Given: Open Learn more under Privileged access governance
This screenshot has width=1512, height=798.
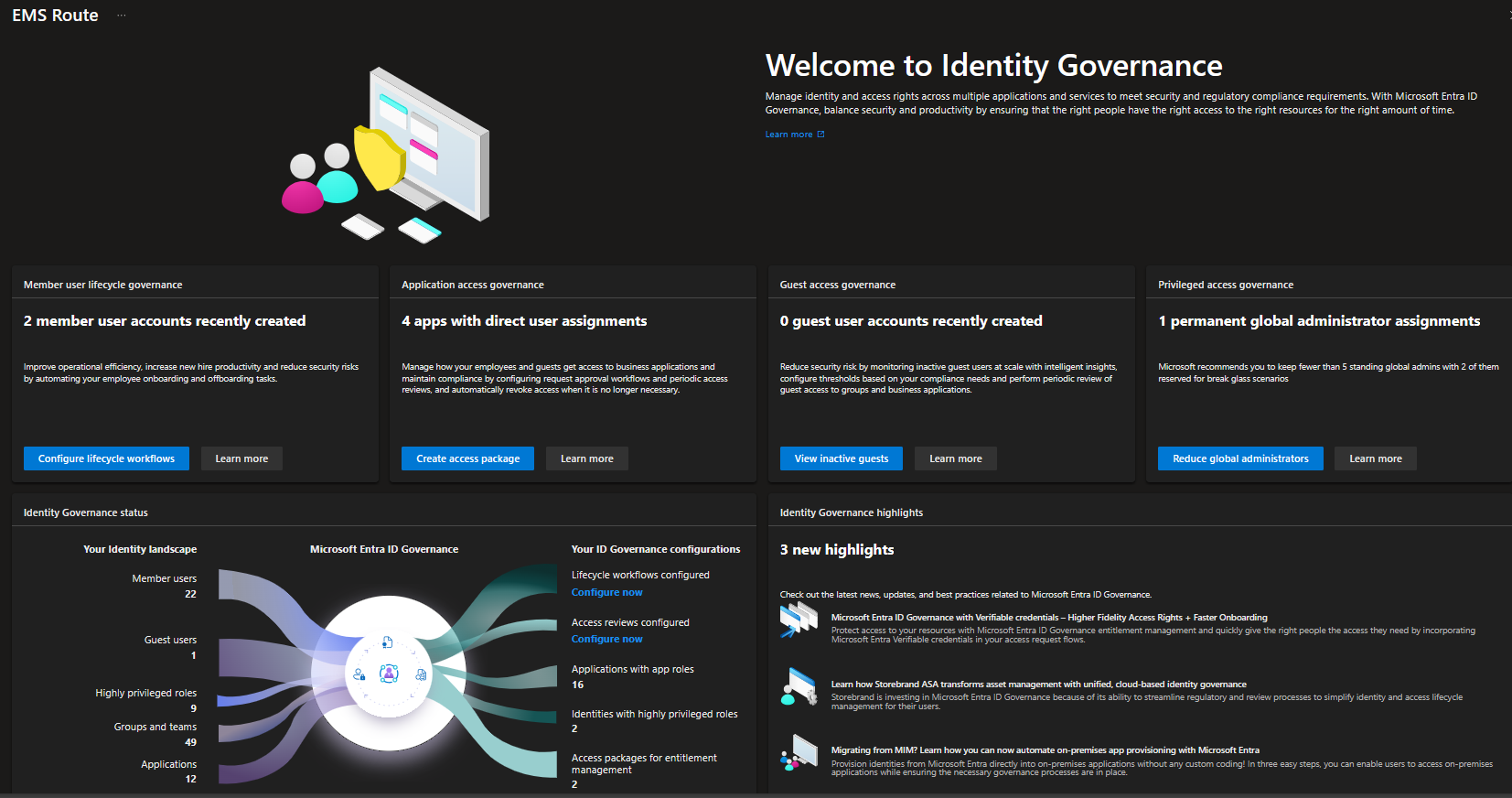Looking at the screenshot, I should coord(1375,458).
